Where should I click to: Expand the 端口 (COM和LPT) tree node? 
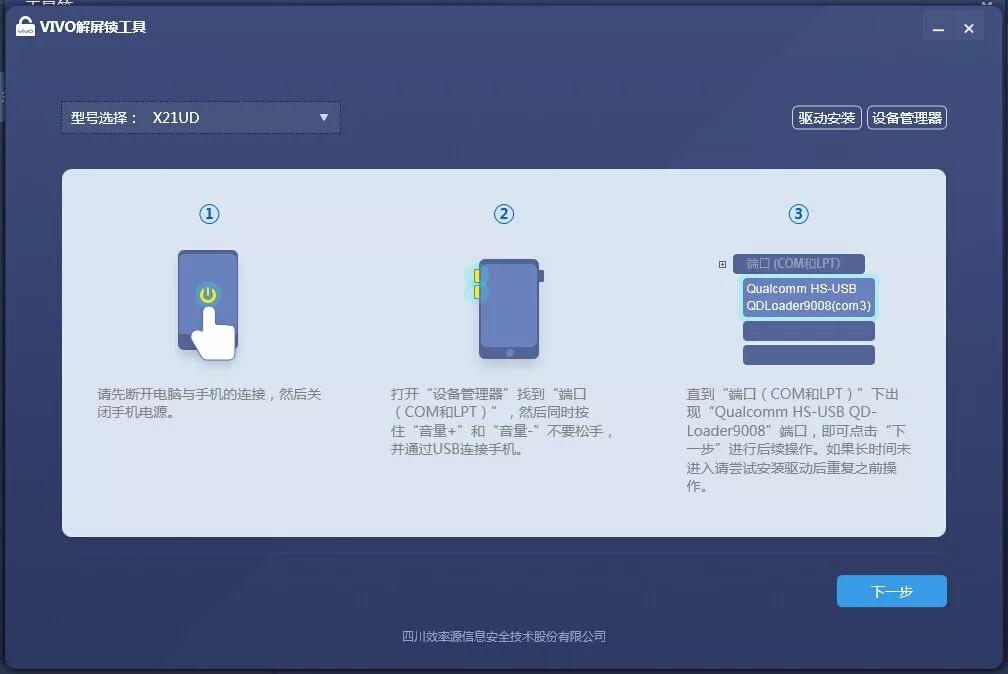(x=722, y=263)
